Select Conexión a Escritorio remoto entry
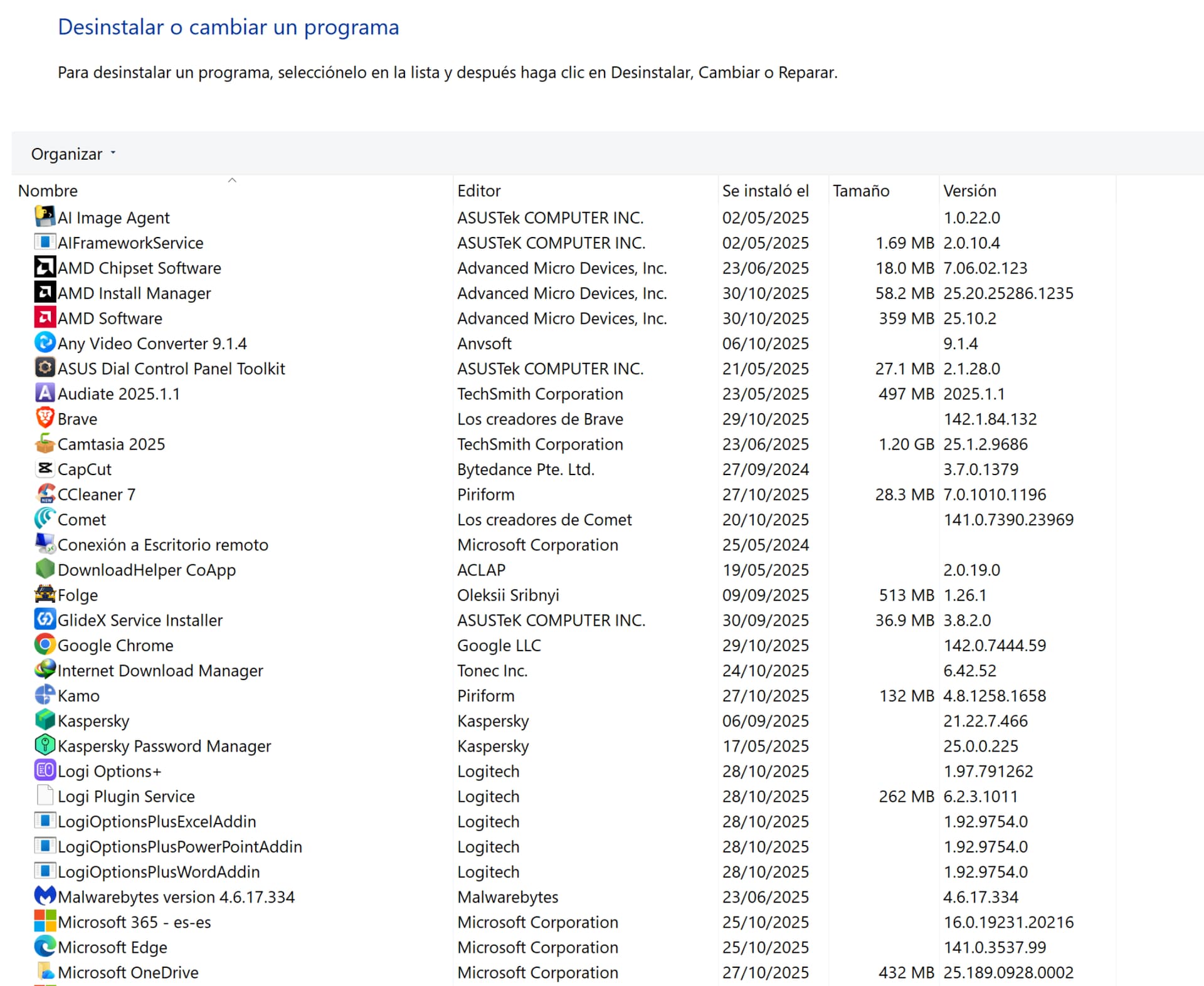The image size is (1204, 986). tap(162, 545)
